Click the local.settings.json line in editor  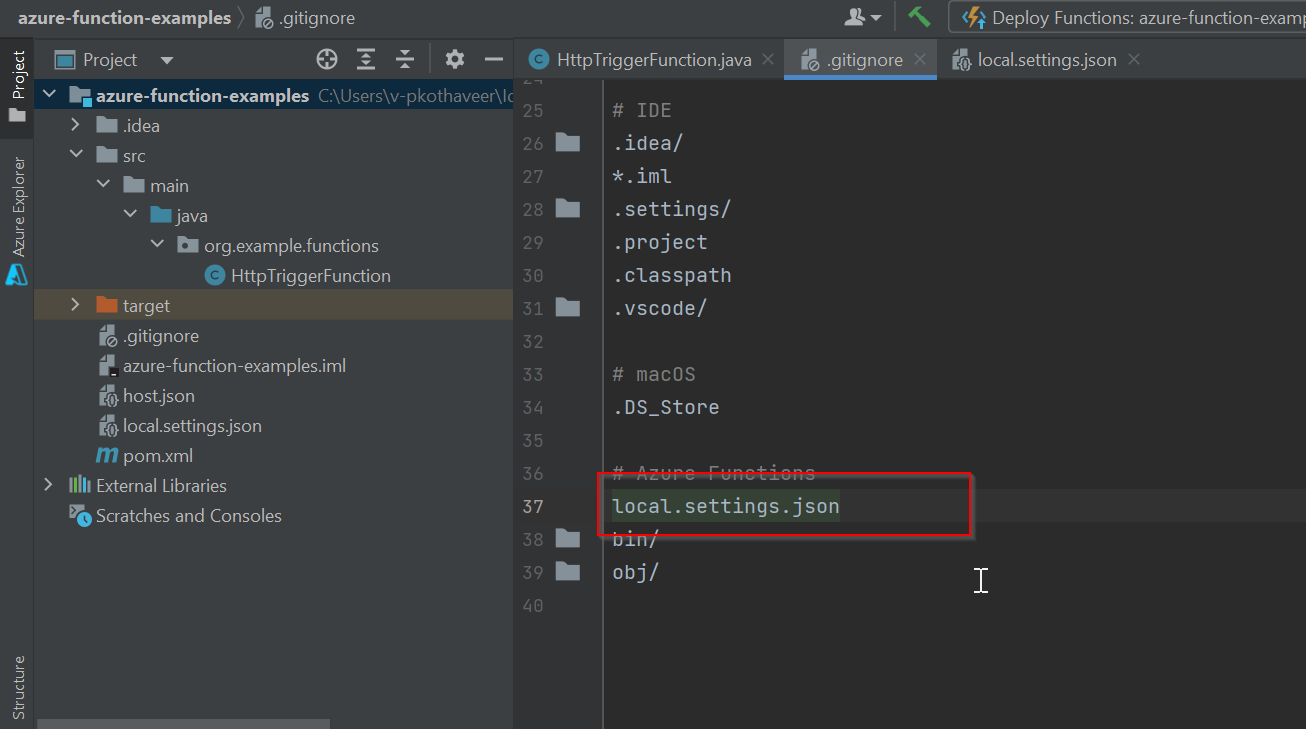[726, 506]
